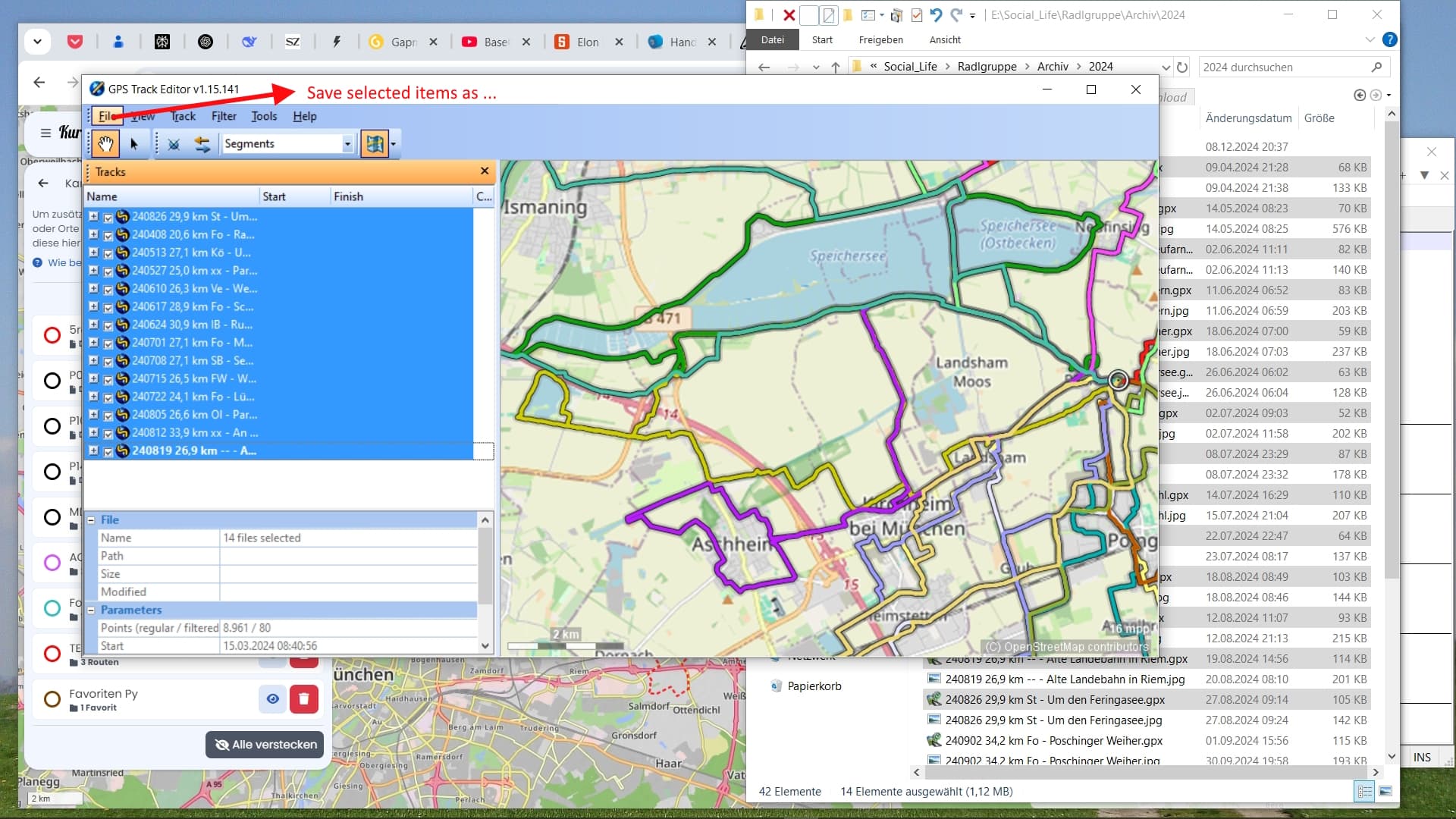This screenshot has width=1456, height=819.
Task: Expand the 240722 24,1 km Fo track
Action: click(x=93, y=397)
